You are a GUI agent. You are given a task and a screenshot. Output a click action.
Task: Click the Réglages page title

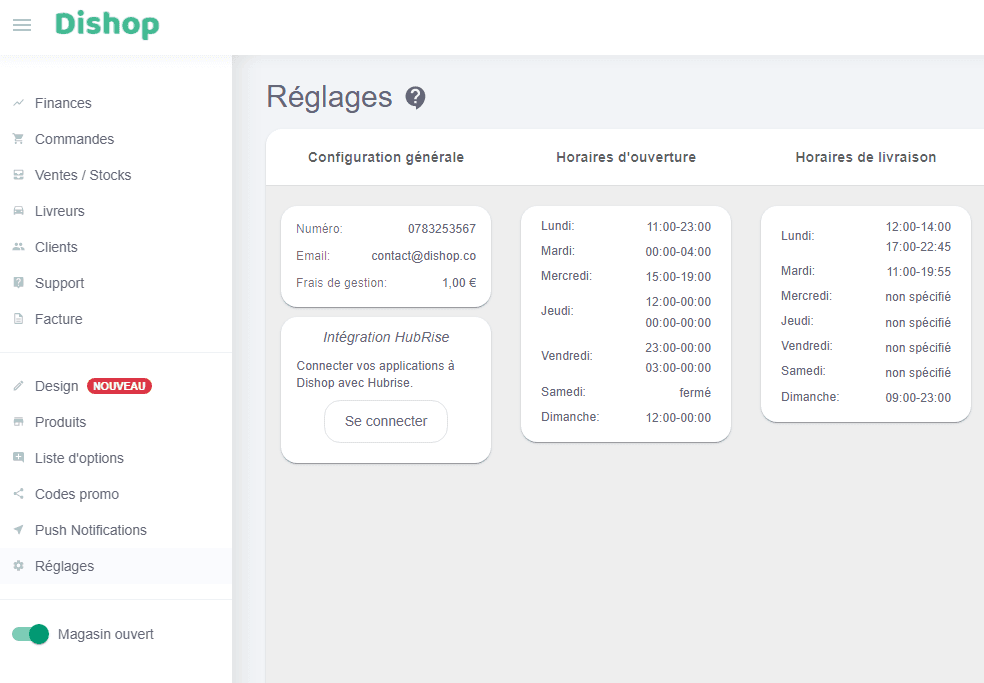coord(329,97)
